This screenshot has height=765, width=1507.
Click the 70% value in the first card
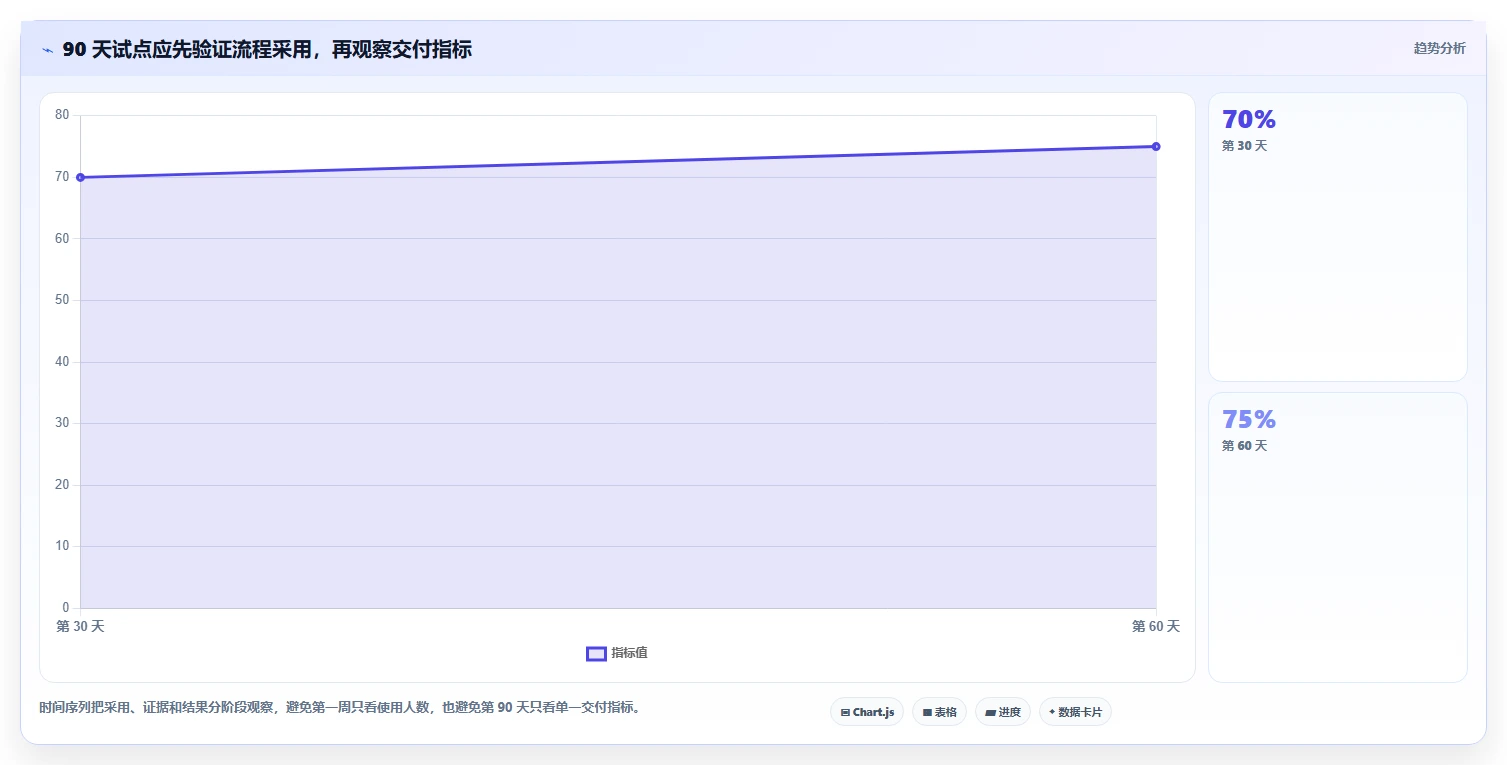[x=1249, y=120]
